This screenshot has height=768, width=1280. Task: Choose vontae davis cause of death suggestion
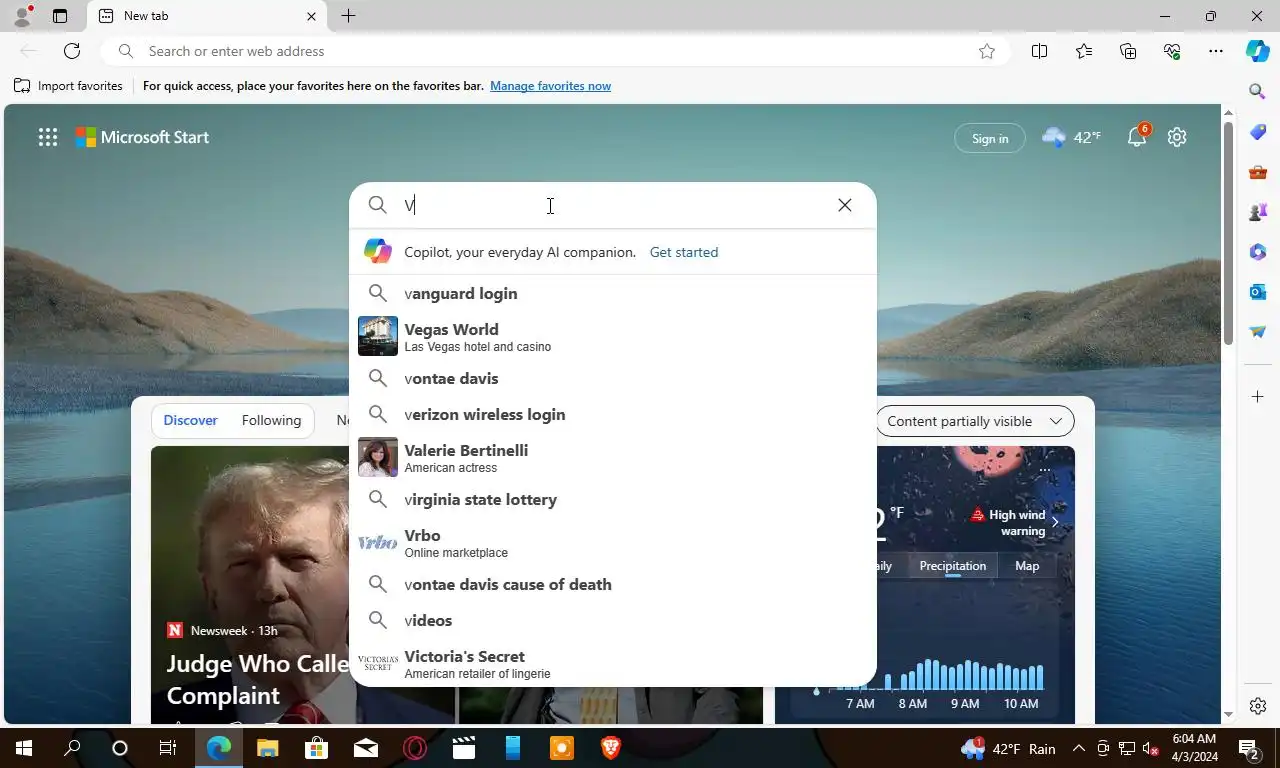click(x=612, y=584)
